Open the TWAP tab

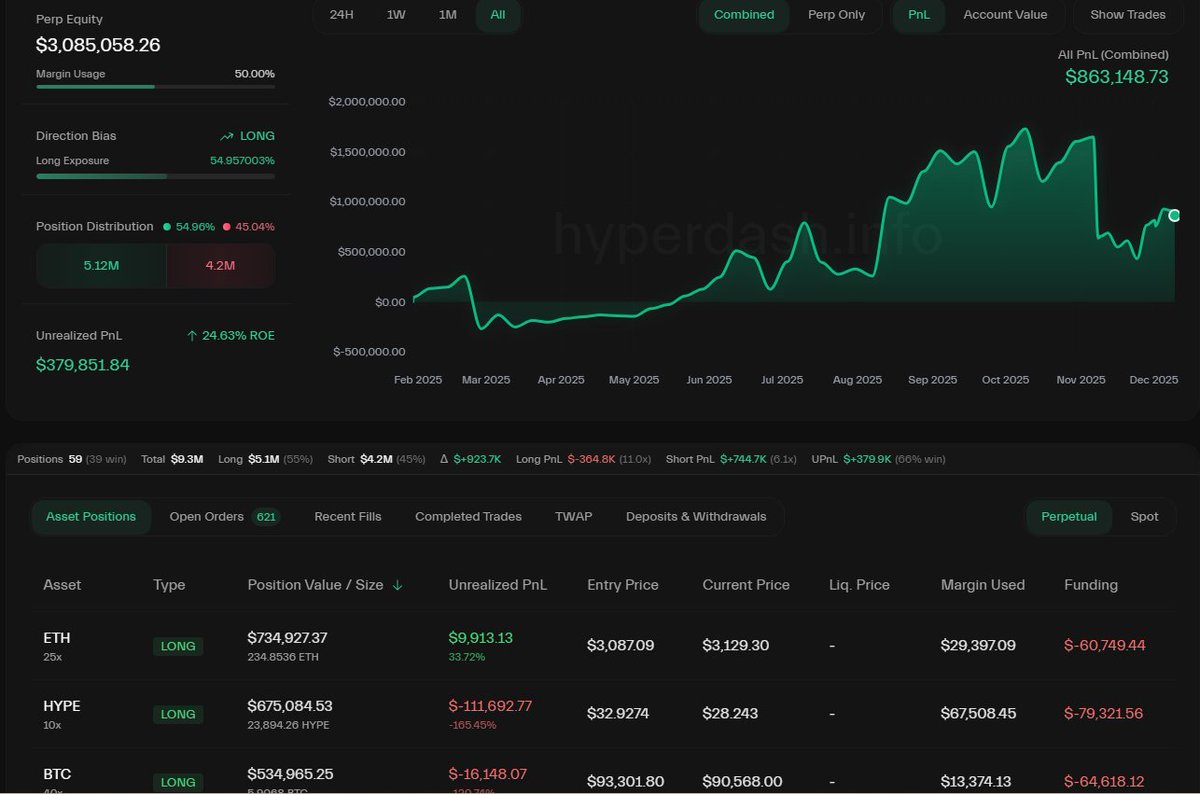click(x=574, y=517)
